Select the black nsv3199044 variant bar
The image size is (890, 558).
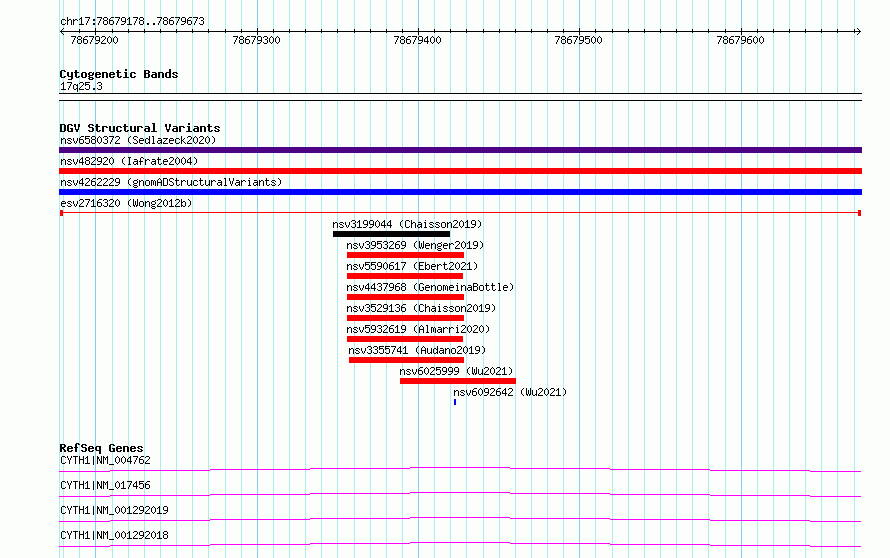coord(391,234)
